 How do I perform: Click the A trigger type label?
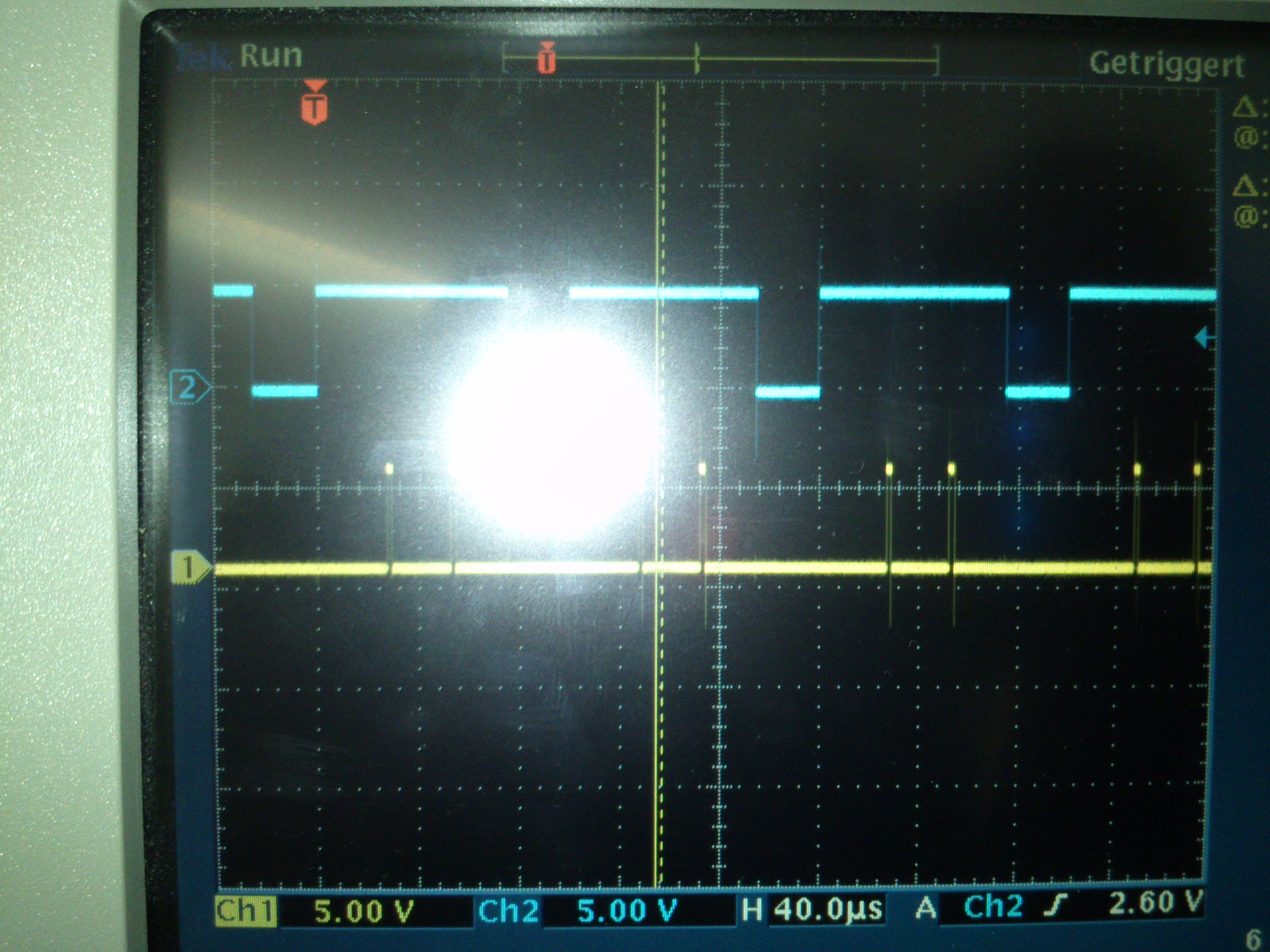926,908
